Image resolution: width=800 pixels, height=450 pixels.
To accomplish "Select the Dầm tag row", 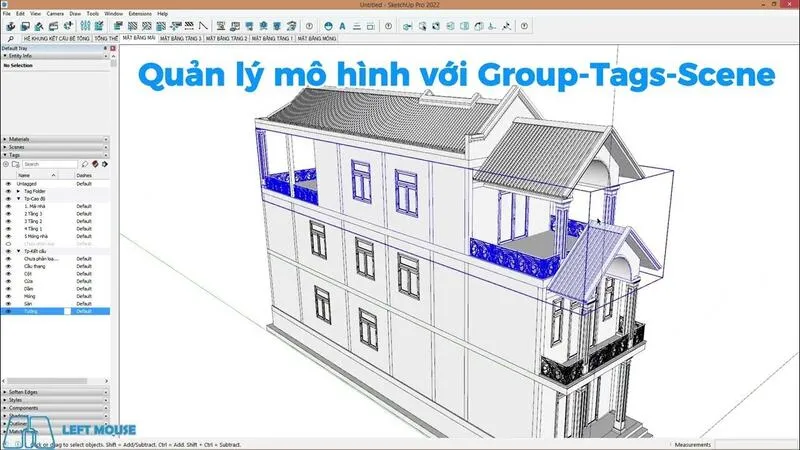I will coord(55,289).
